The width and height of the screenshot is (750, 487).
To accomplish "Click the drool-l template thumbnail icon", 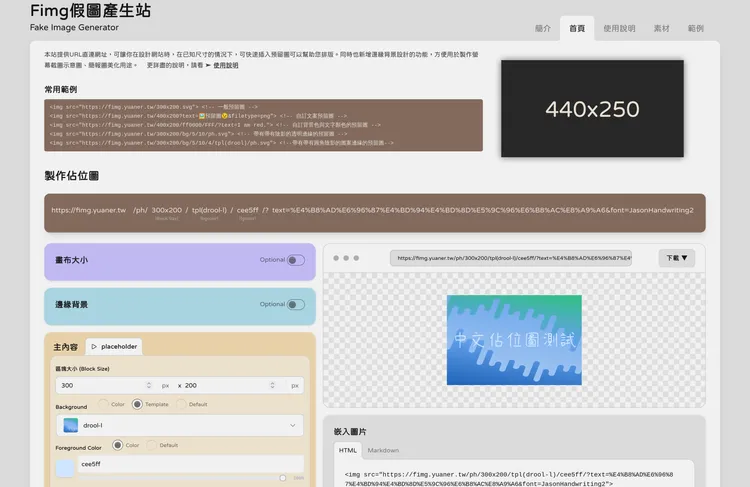I will point(70,425).
